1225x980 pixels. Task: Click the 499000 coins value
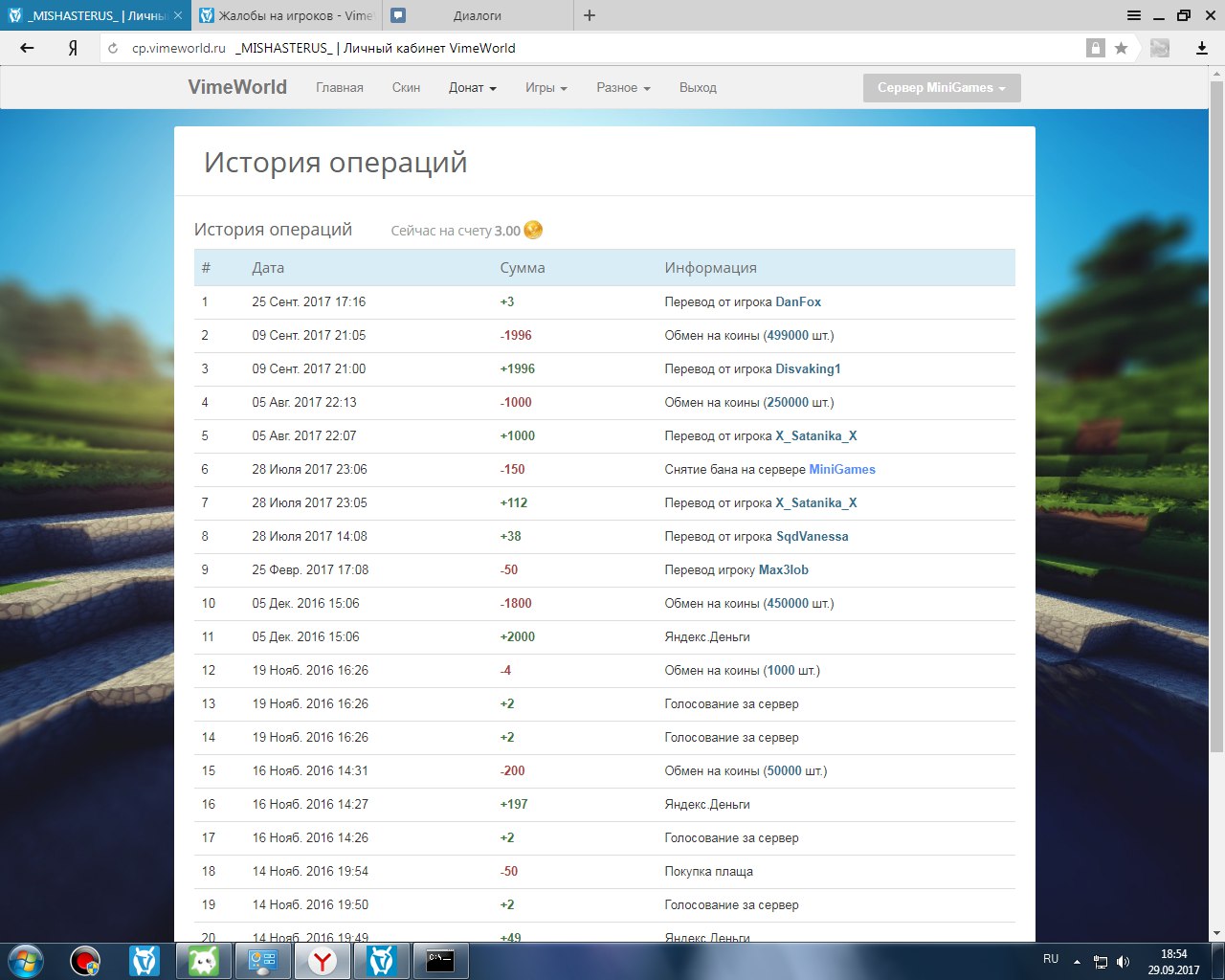tap(788, 335)
